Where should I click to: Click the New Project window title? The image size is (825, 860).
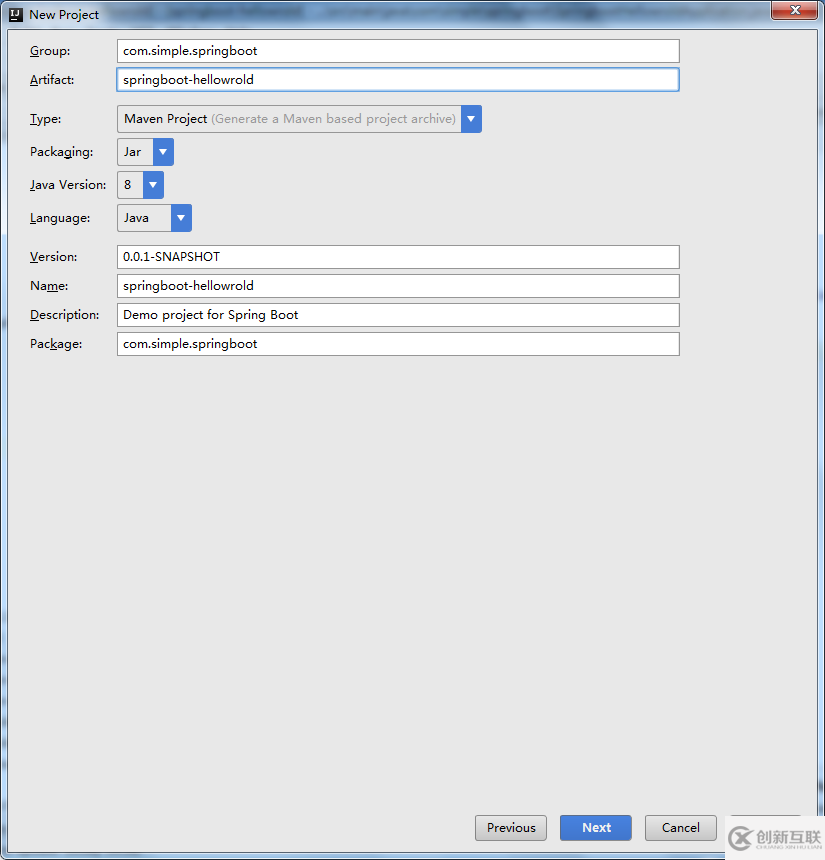click(64, 15)
